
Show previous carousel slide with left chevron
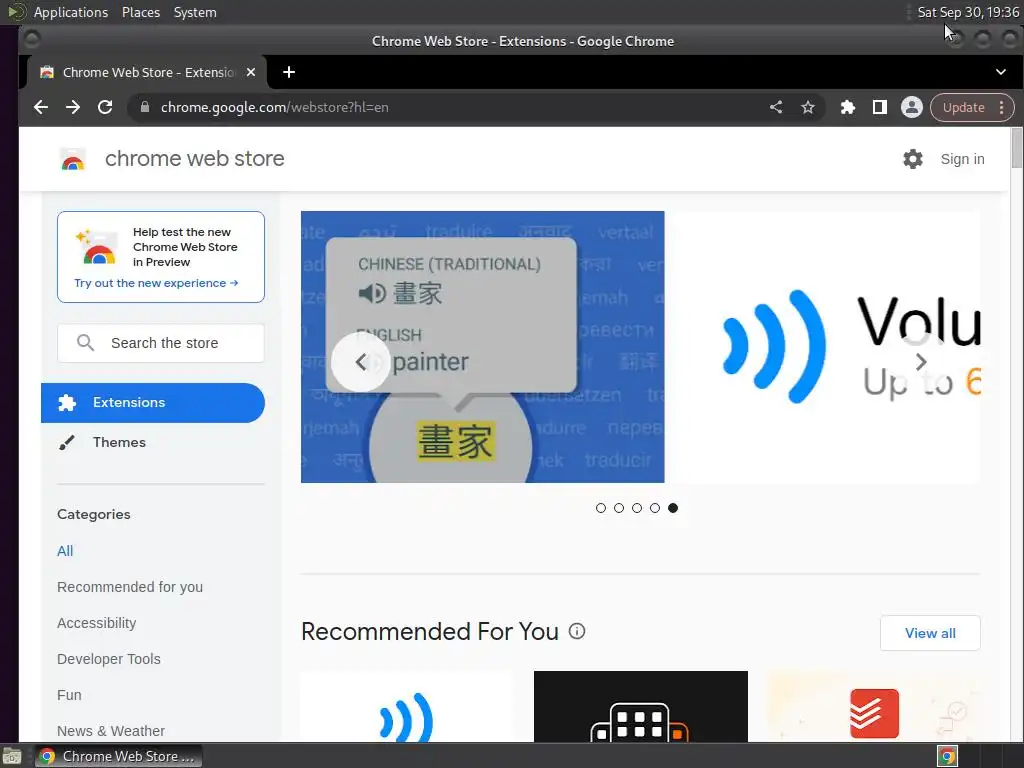pyautogui.click(x=360, y=362)
